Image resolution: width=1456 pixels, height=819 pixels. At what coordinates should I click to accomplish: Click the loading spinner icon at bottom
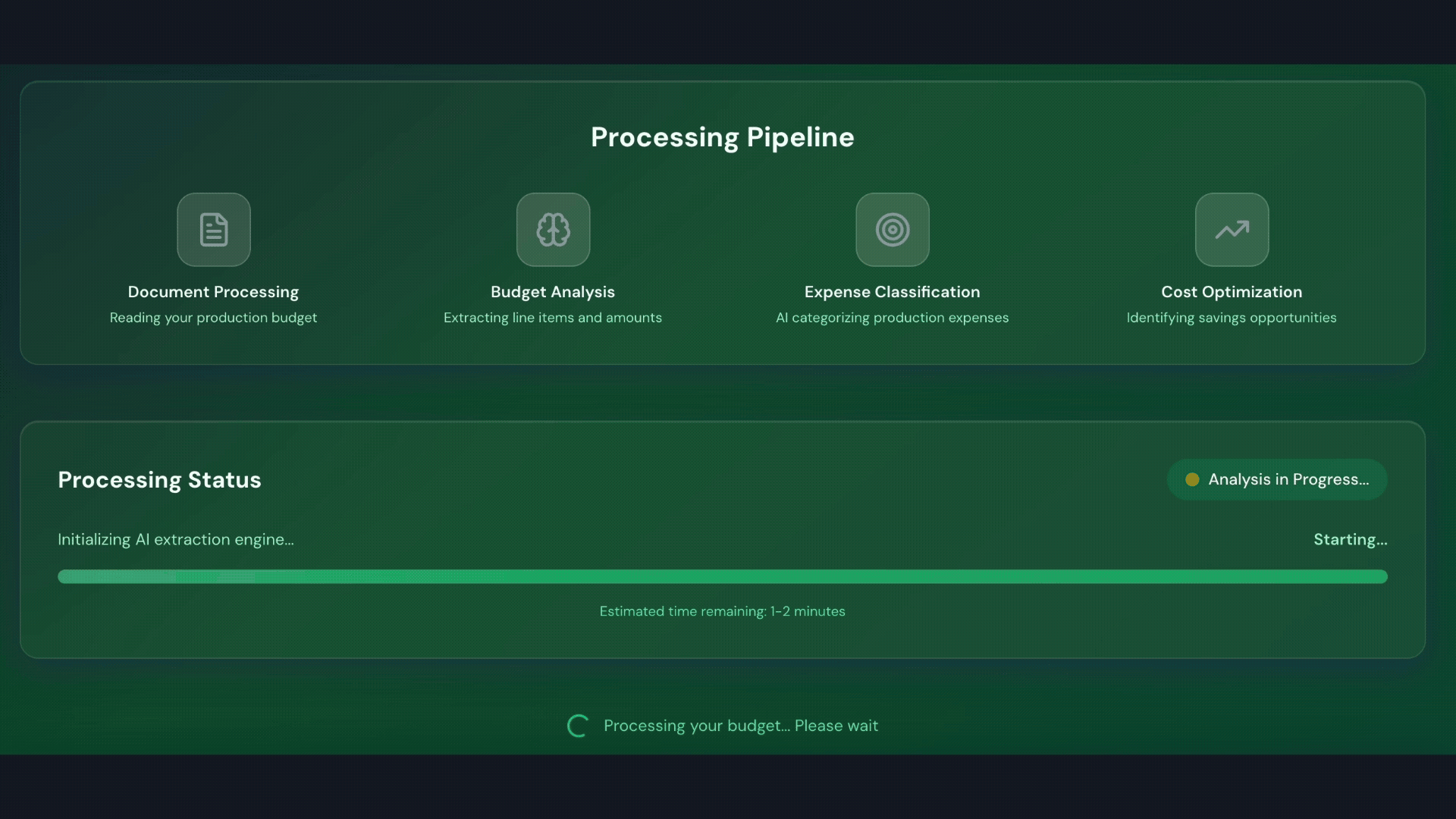(x=578, y=726)
